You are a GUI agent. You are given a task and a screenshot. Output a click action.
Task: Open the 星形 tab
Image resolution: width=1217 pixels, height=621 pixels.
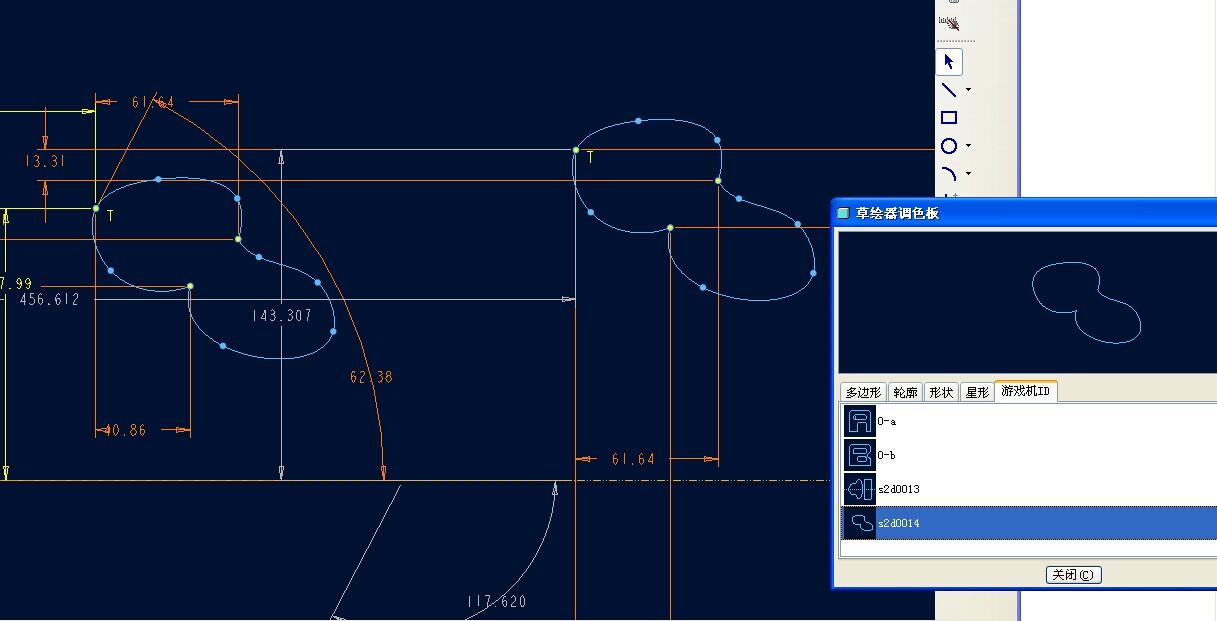(976, 391)
